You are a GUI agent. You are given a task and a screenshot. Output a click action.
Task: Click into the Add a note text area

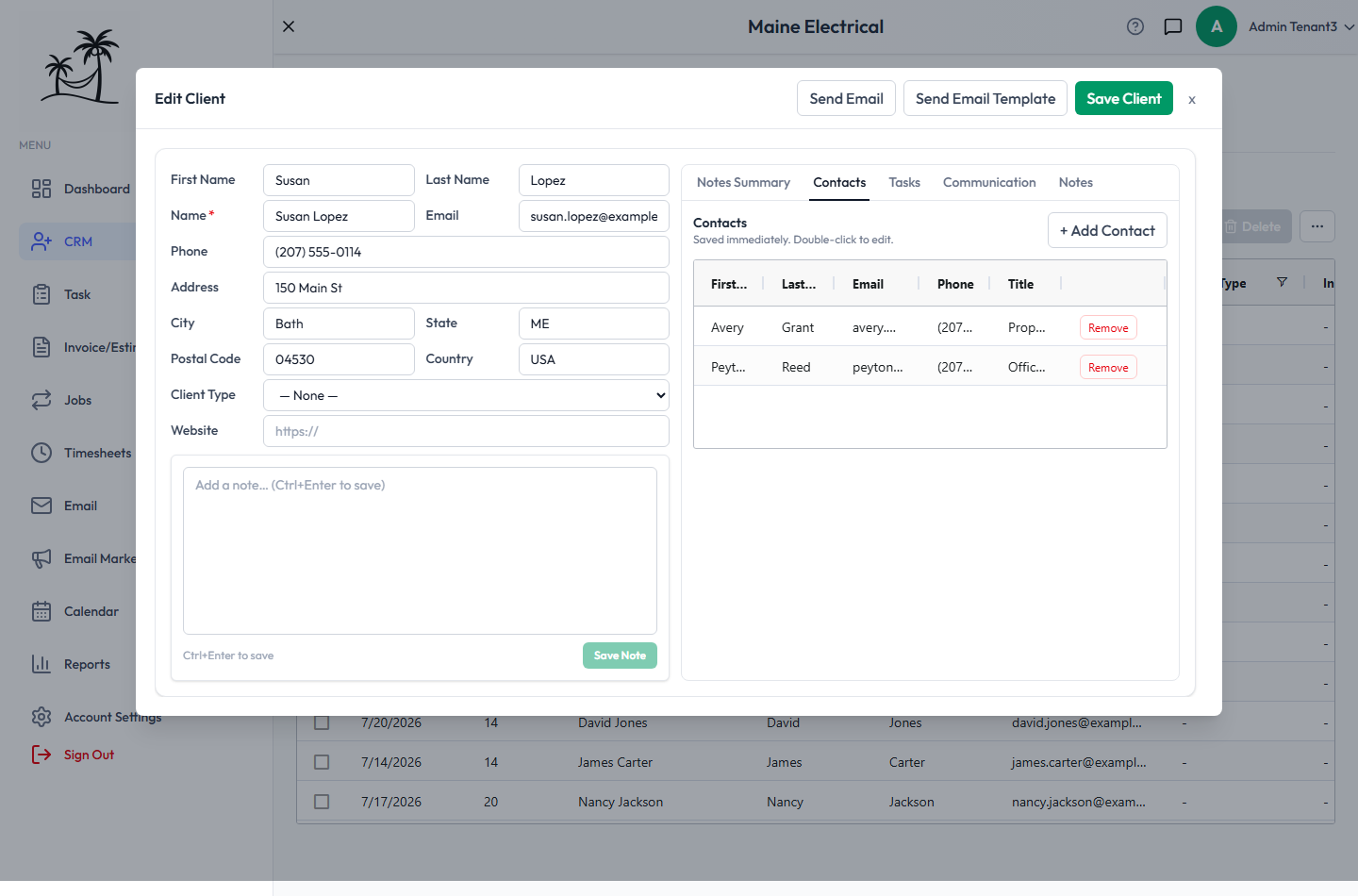[x=420, y=551]
